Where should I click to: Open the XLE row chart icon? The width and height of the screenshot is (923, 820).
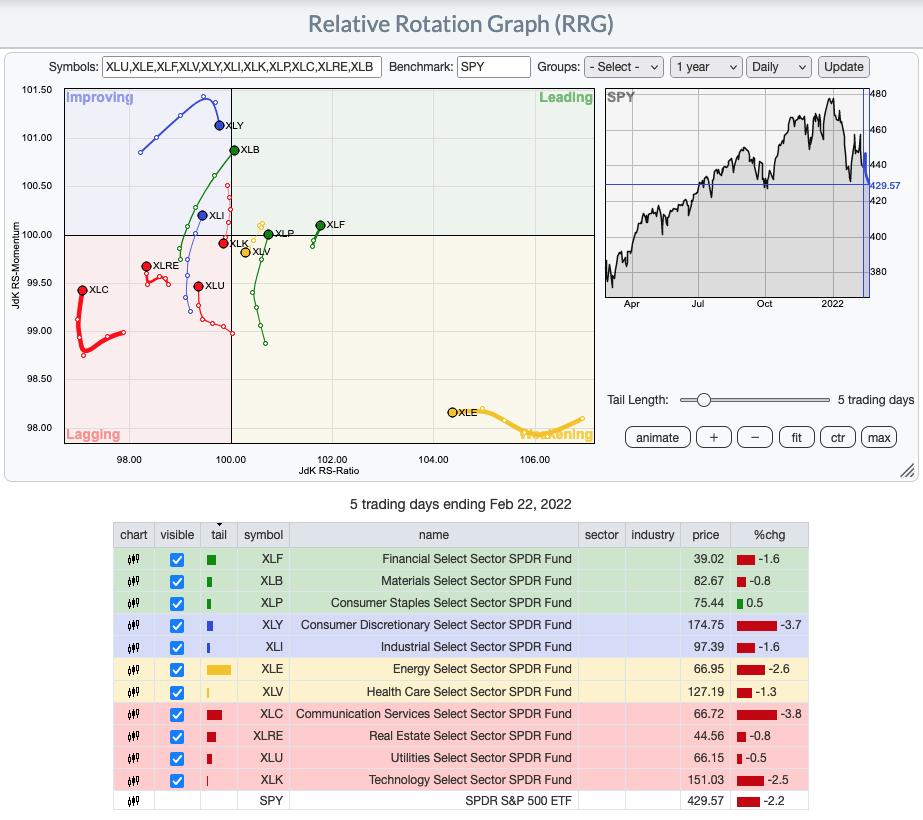[134, 670]
